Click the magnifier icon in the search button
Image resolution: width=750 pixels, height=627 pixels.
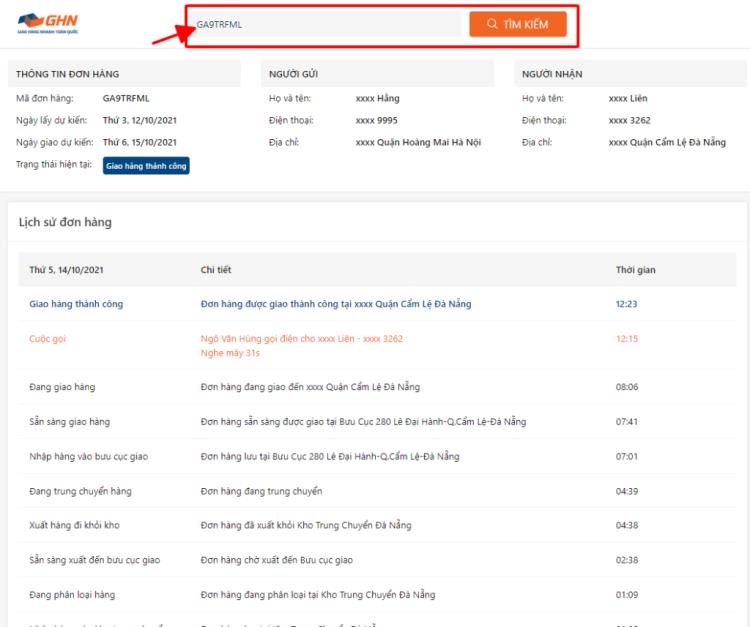click(x=492, y=24)
